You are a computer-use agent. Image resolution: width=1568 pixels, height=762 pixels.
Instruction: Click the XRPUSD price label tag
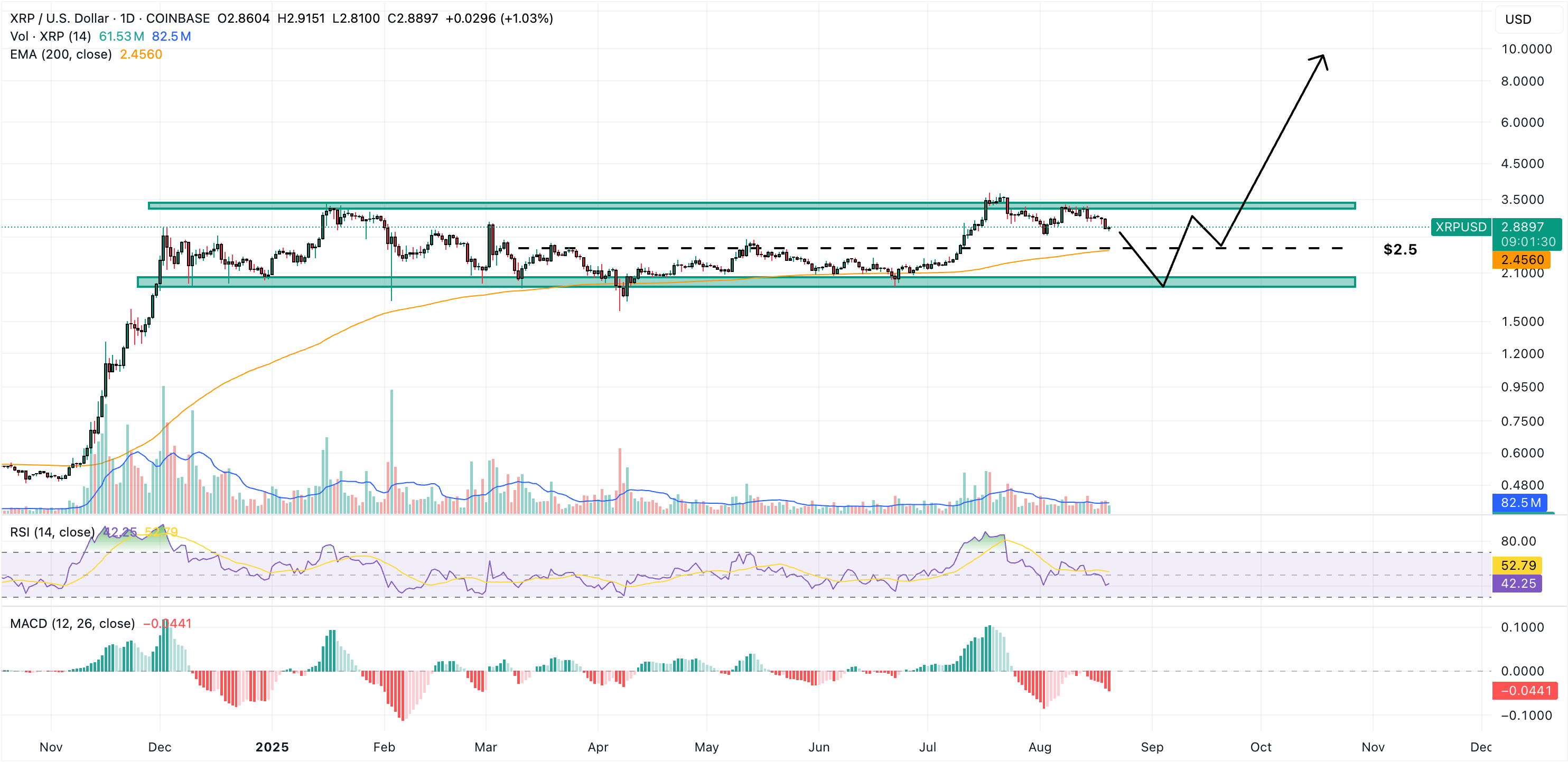pos(1461,227)
